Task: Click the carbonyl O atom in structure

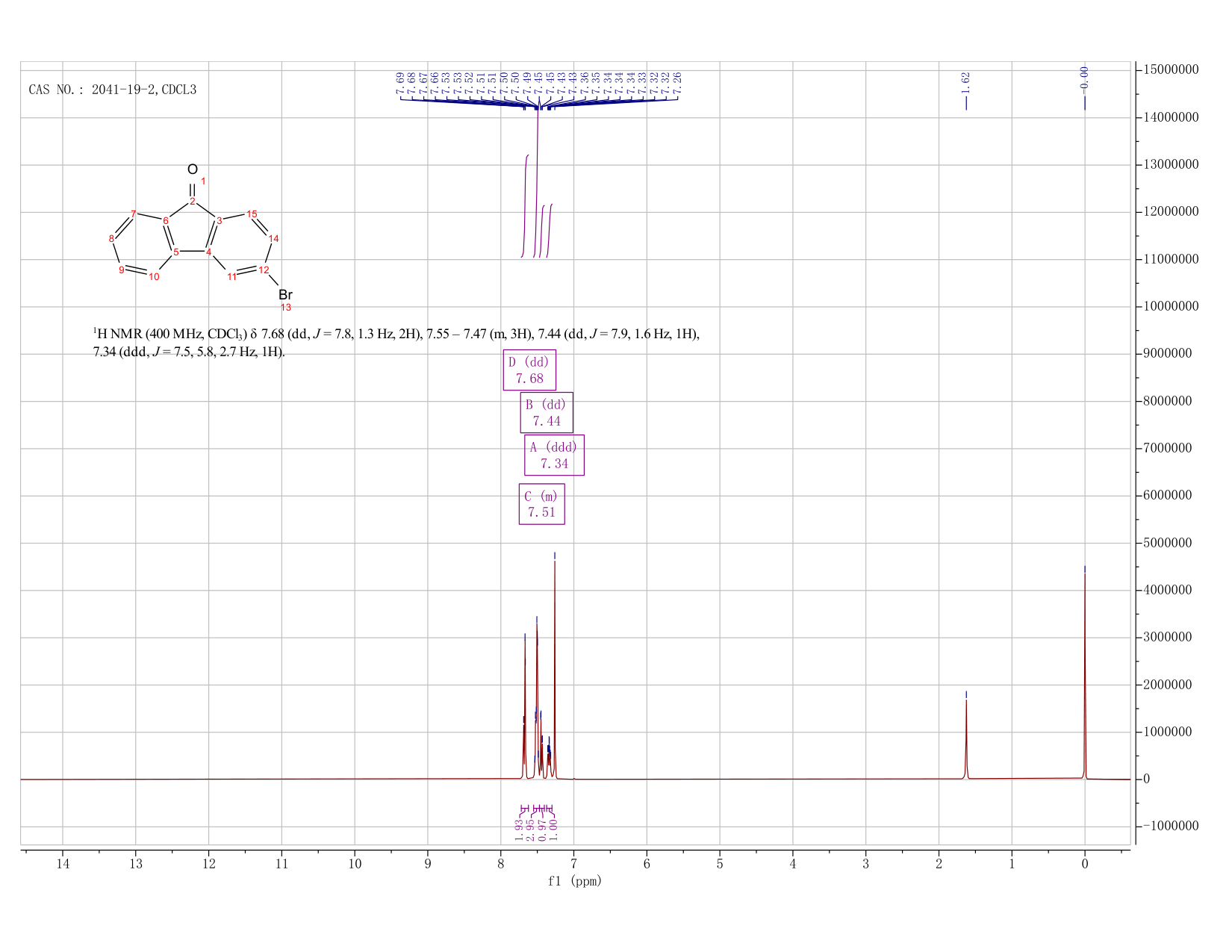Action: click(193, 169)
